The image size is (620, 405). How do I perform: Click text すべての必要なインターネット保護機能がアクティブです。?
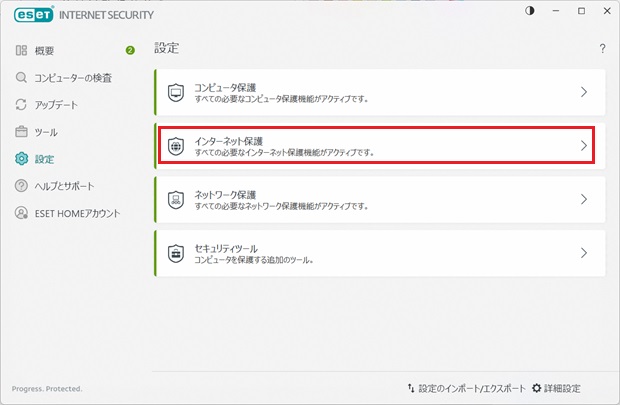284,152
